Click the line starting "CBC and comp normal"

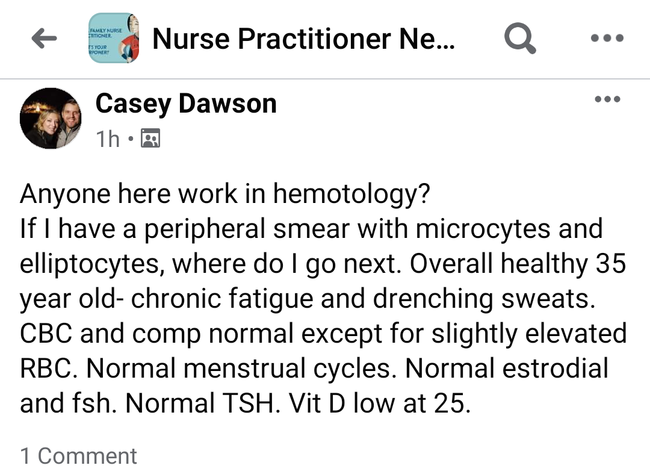click(323, 333)
